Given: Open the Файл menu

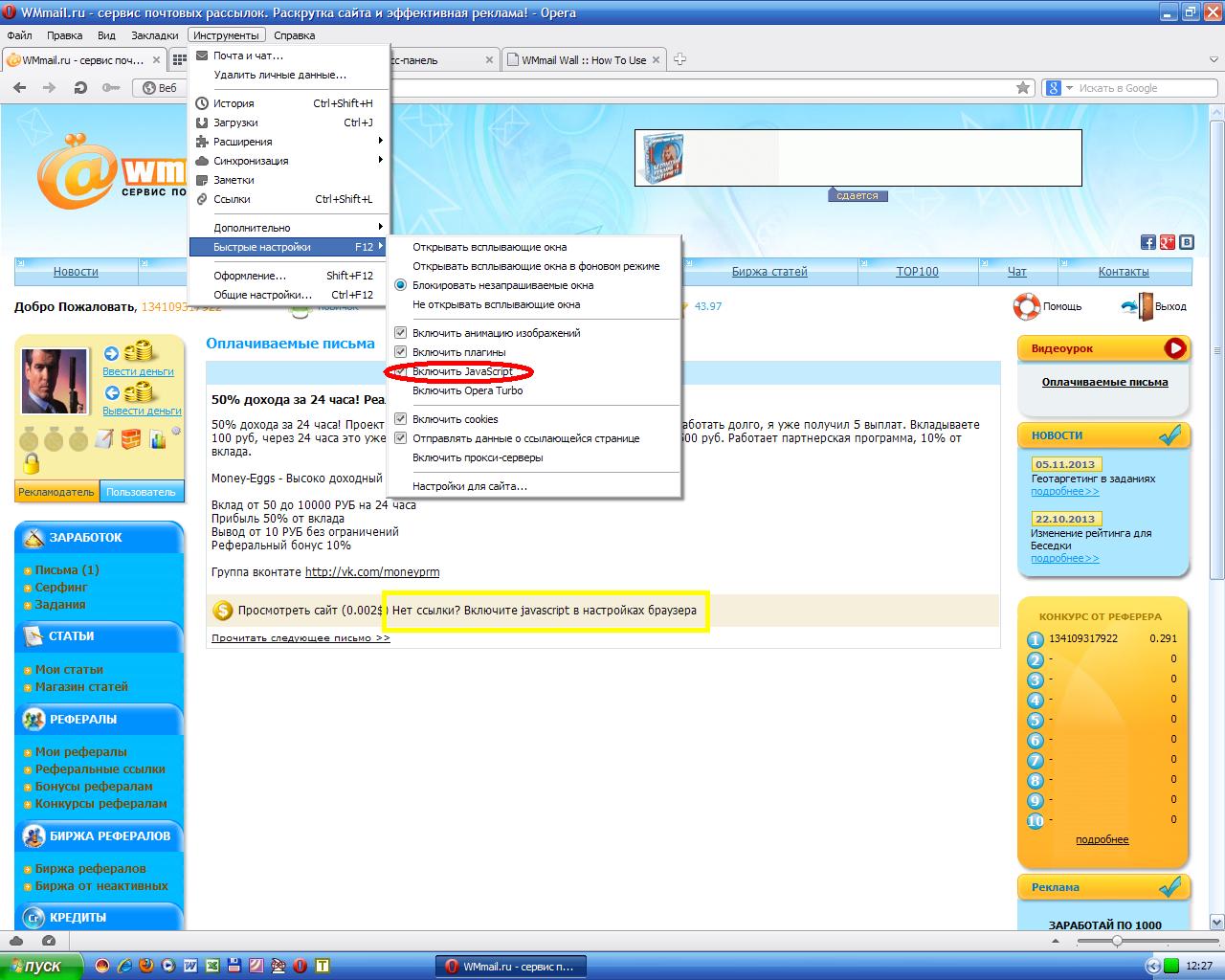Looking at the screenshot, I should (x=19, y=35).
